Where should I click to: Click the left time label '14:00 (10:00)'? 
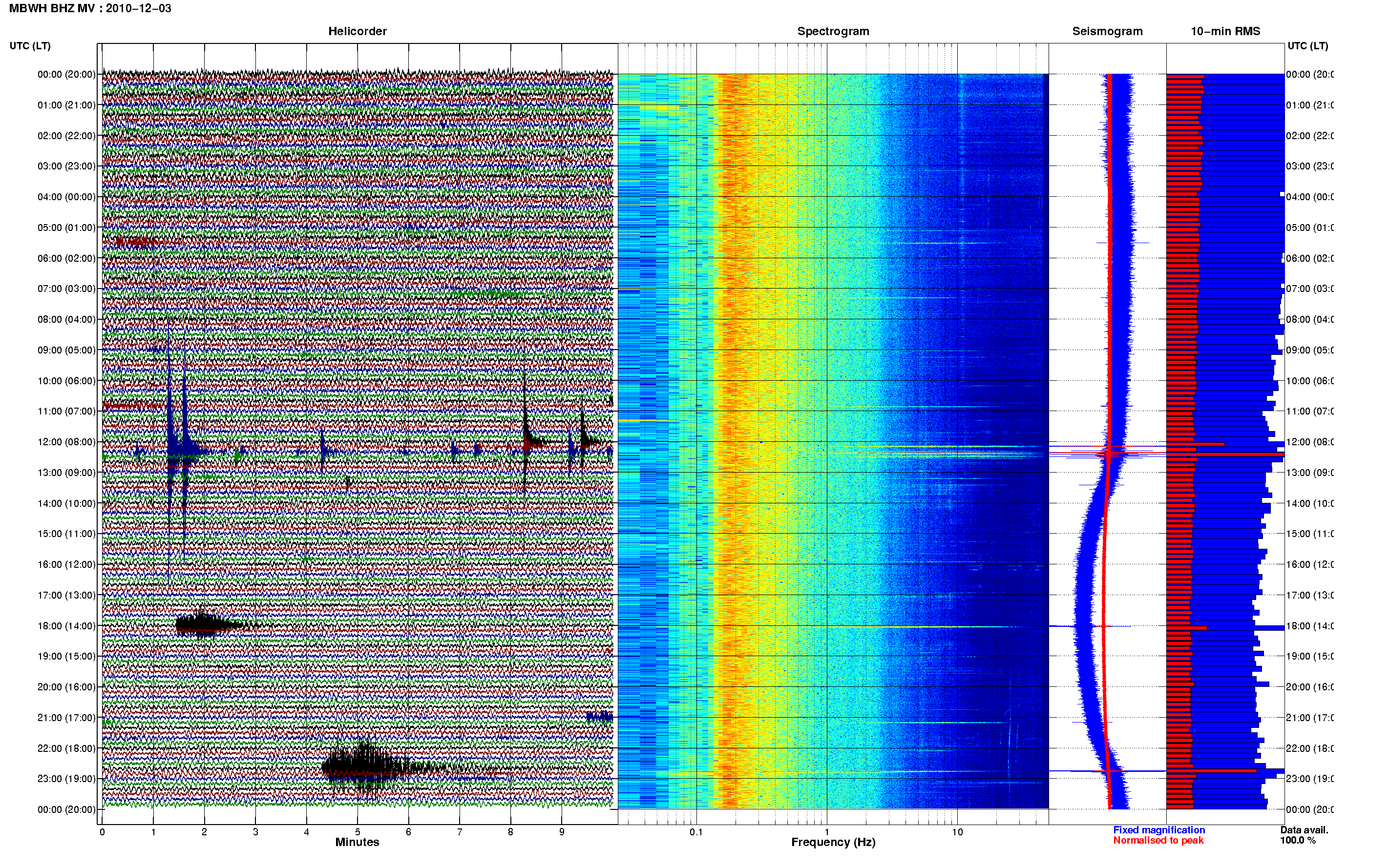tap(66, 503)
